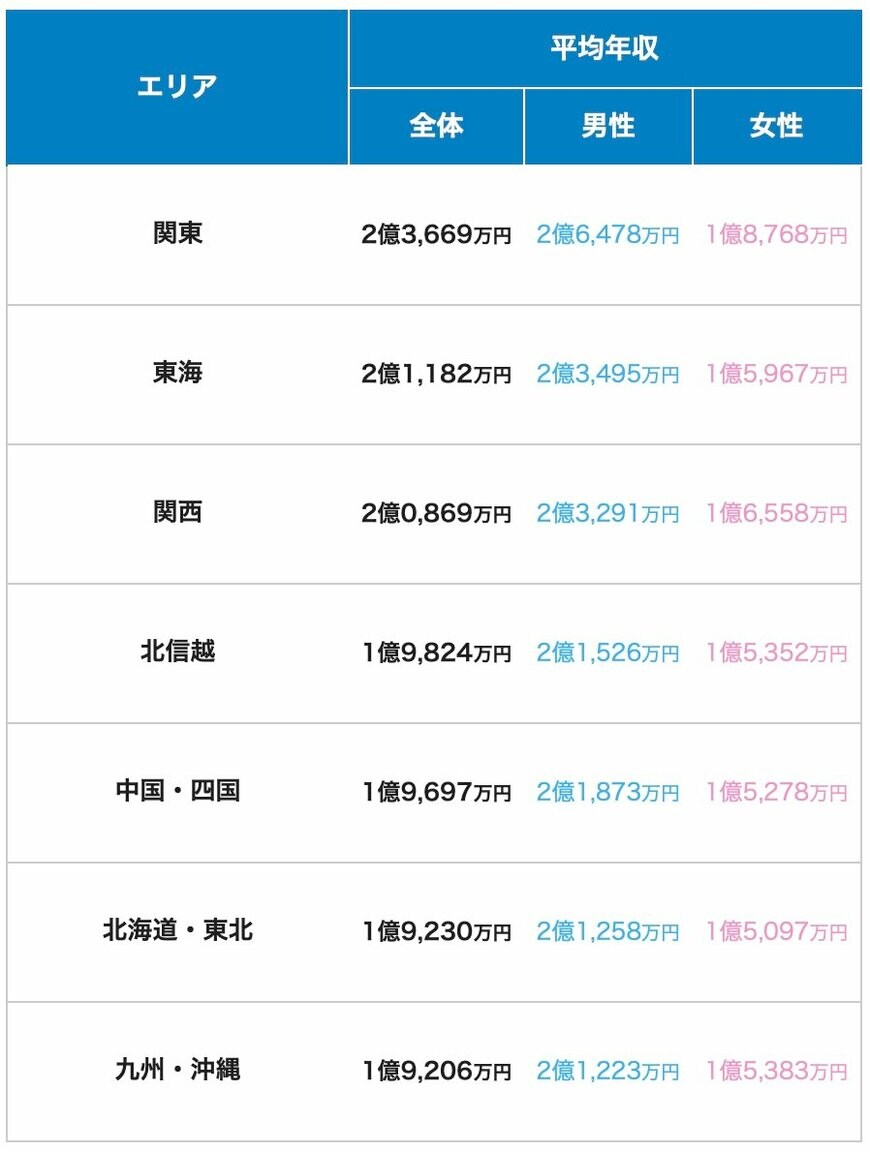The image size is (870, 1152).
Task: Click the male value 2億6,478万円
Action: click(x=608, y=235)
